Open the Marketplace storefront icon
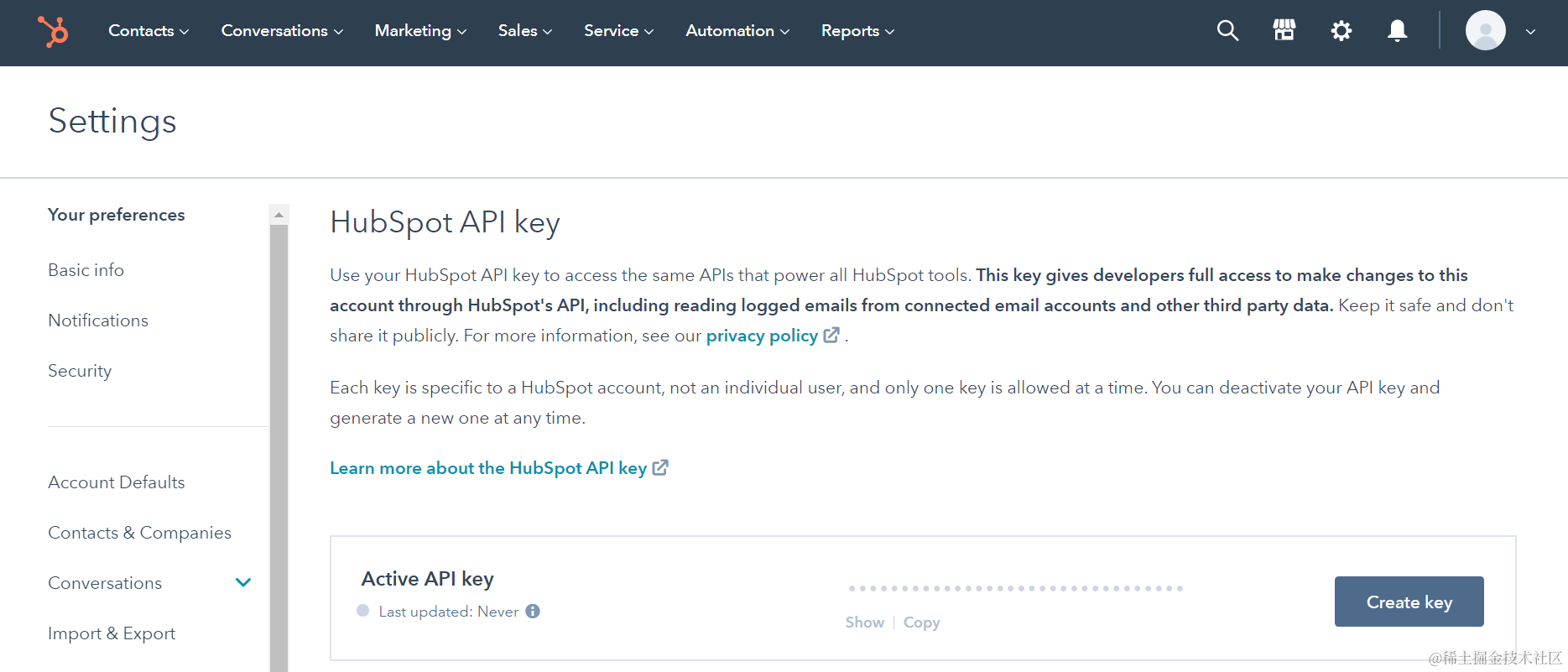Viewport: 1568px width, 672px height. [1284, 31]
